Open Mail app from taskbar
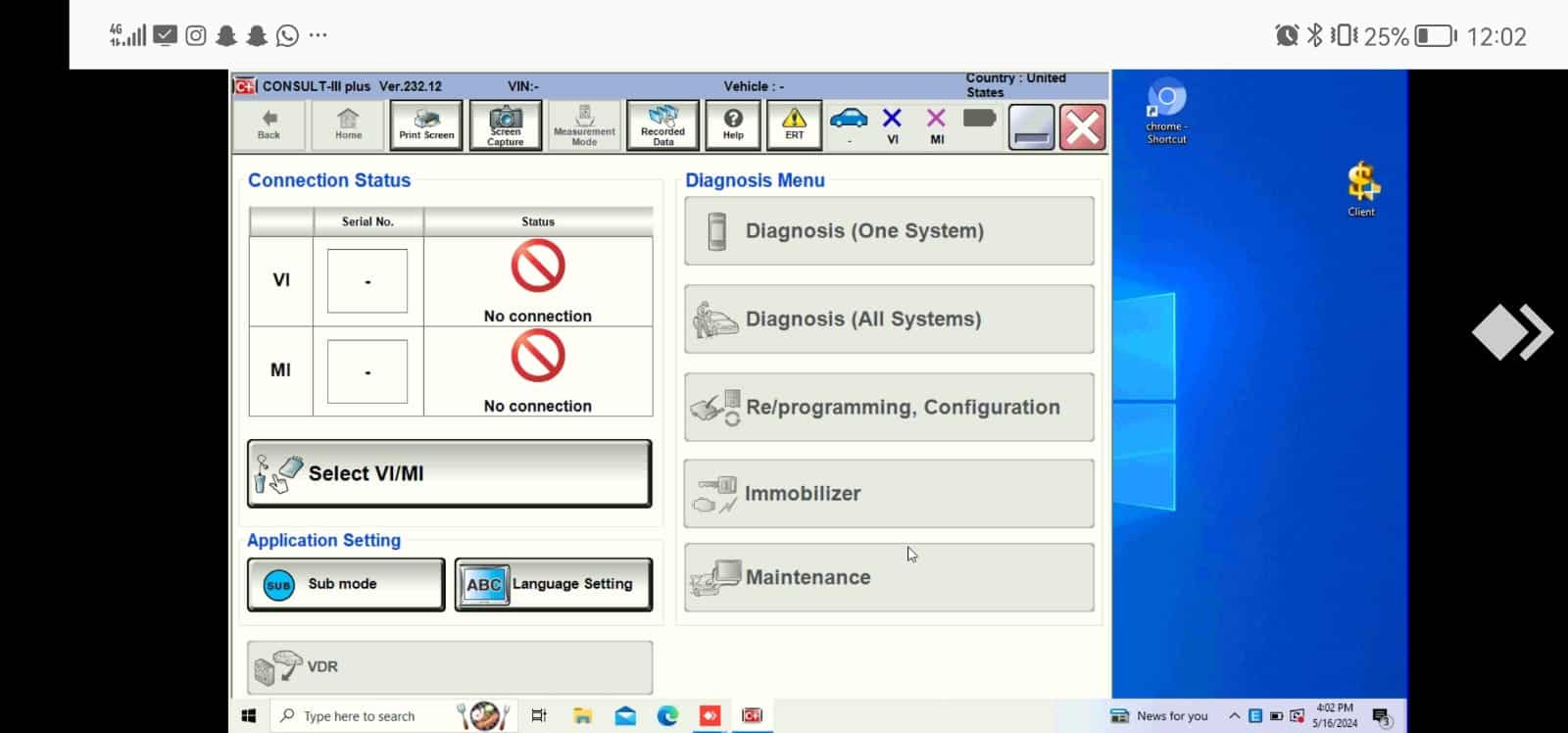This screenshot has height=733, width=1568. 625,716
